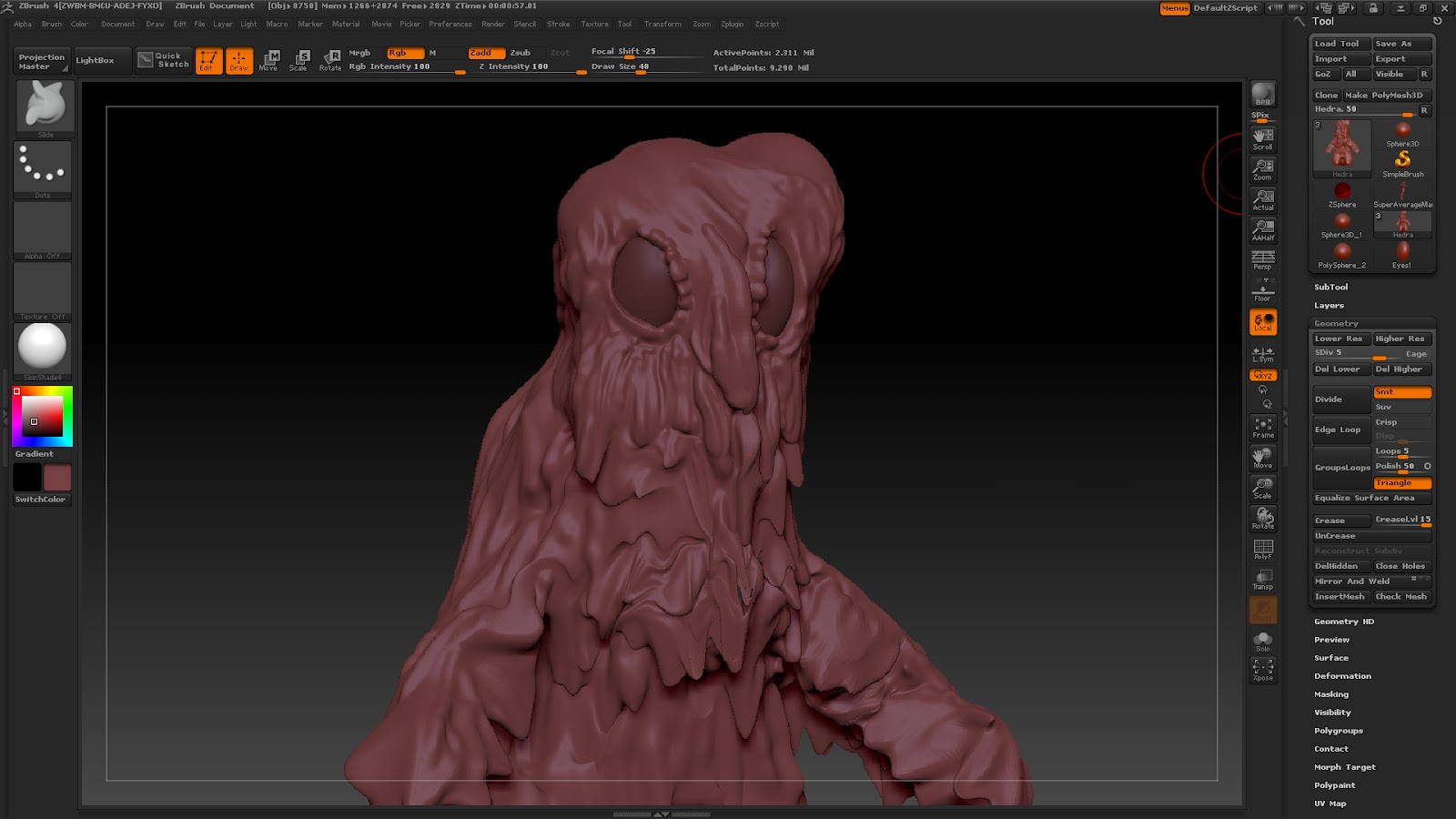Image resolution: width=1456 pixels, height=819 pixels.
Task: Toggle the Zsub sculpt mode
Action: point(521,53)
